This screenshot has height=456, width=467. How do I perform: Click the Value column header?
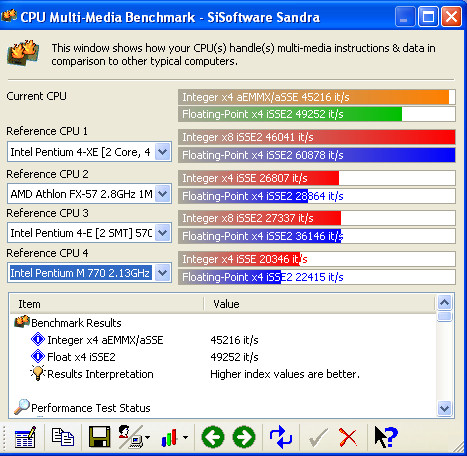pos(319,304)
